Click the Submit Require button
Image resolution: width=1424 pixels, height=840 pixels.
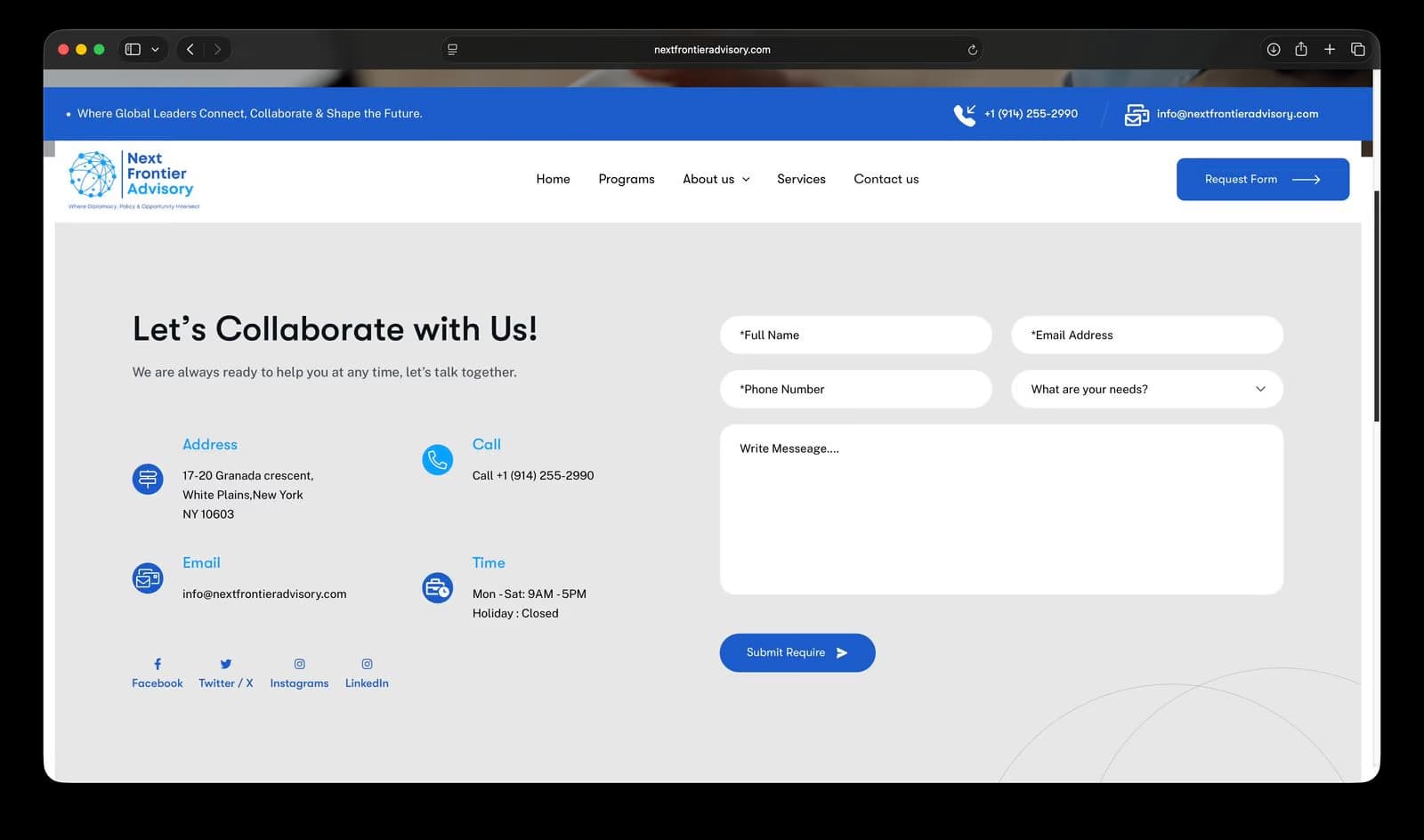797,652
